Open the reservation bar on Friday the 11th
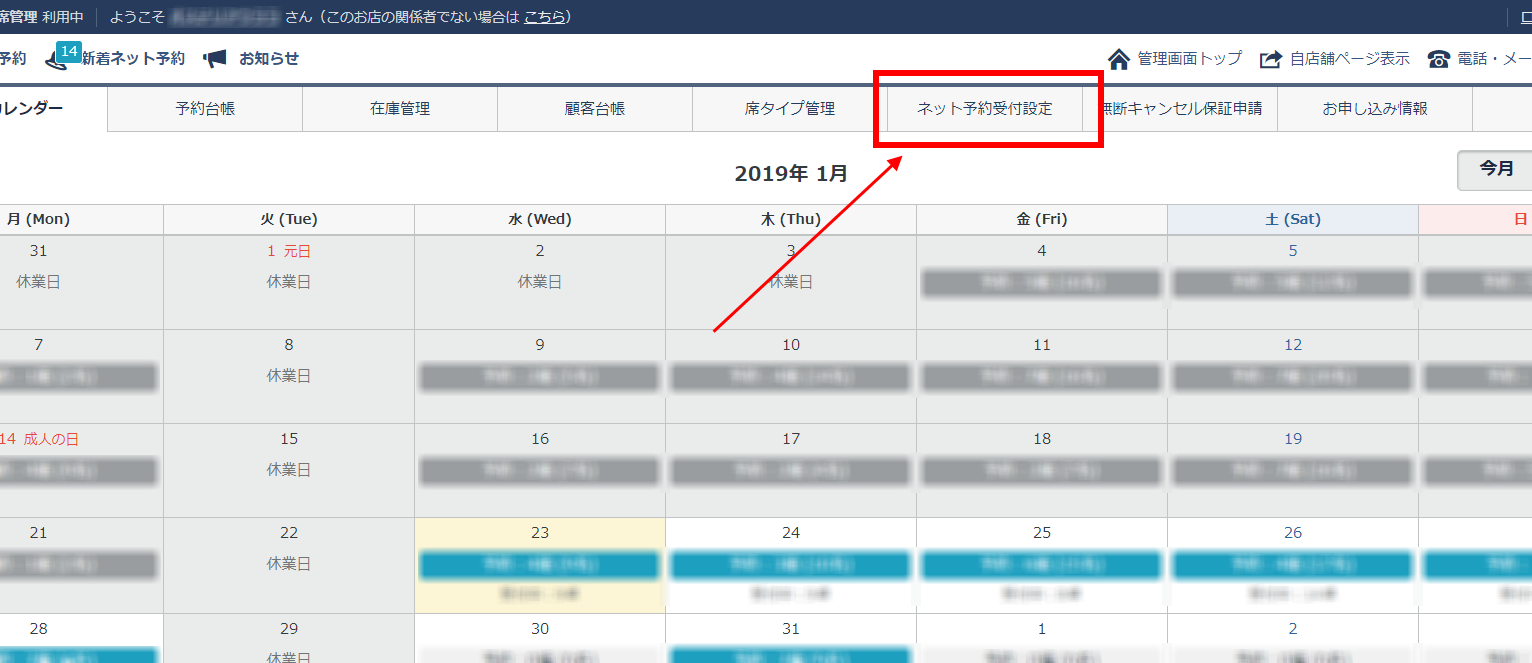 1042,377
